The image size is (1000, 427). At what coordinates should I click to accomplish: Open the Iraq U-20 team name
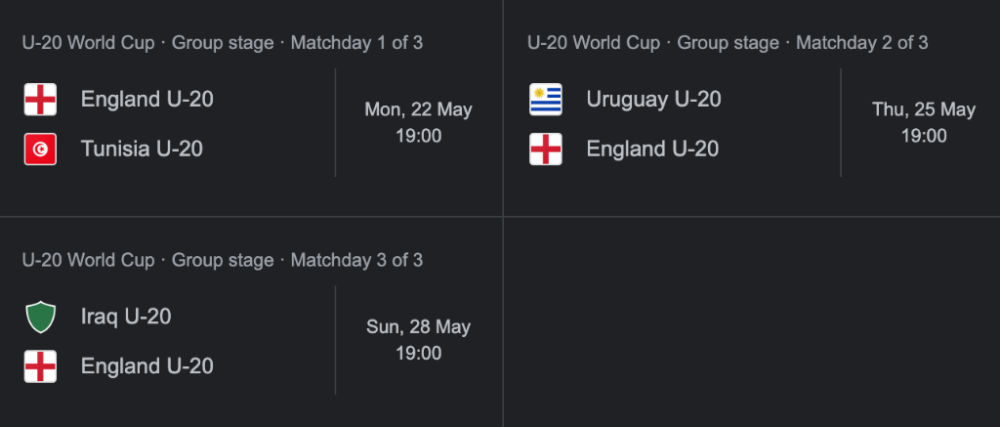click(x=126, y=317)
